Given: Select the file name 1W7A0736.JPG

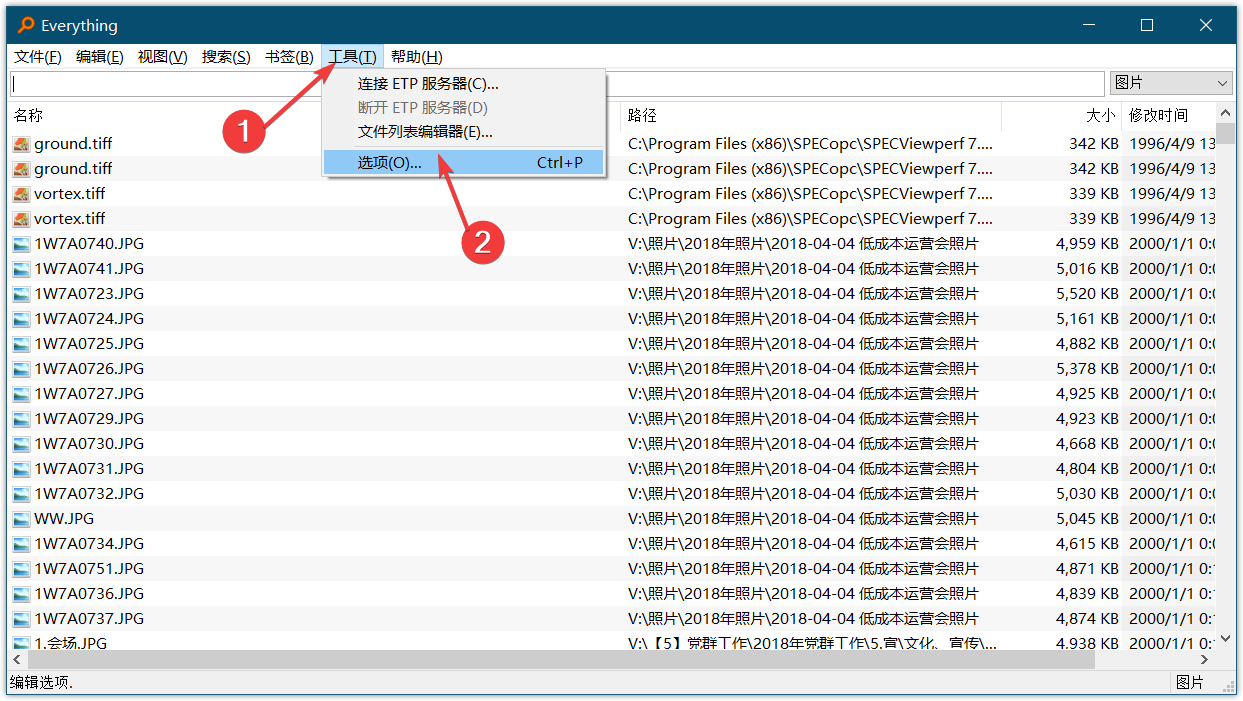Looking at the screenshot, I should (89, 593).
